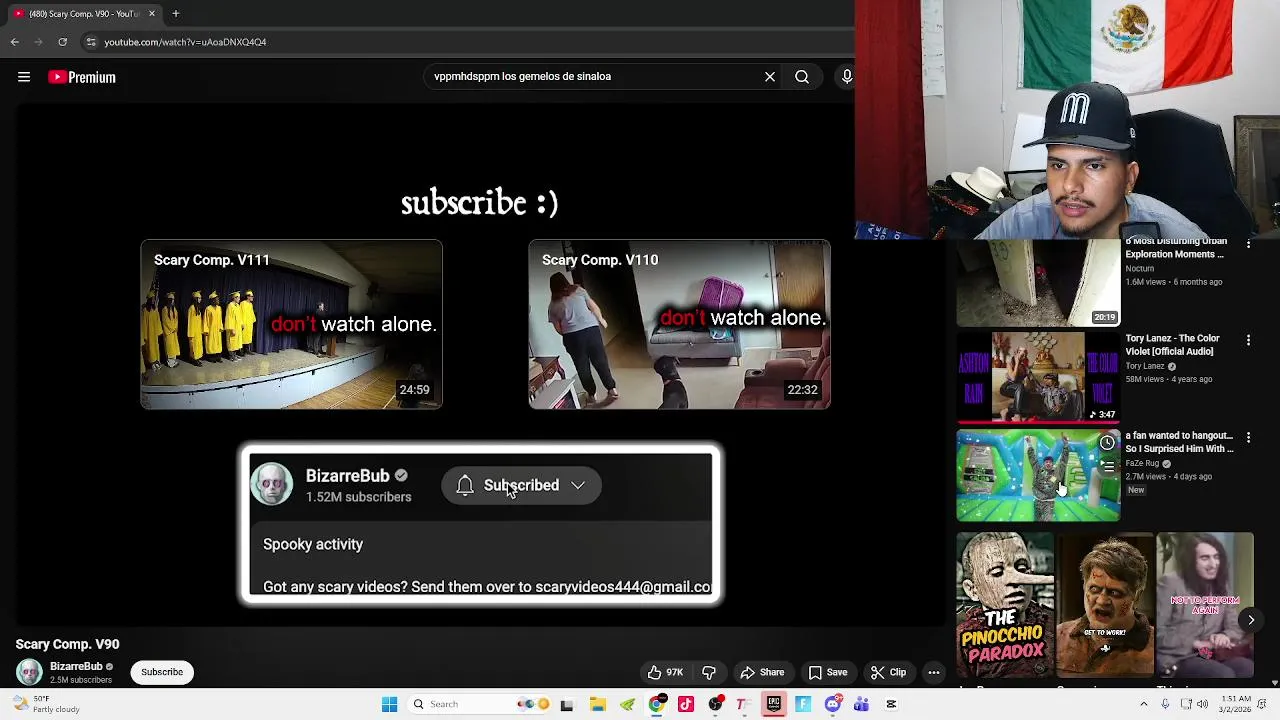
Task: Start voice search with microphone
Action: (x=847, y=76)
